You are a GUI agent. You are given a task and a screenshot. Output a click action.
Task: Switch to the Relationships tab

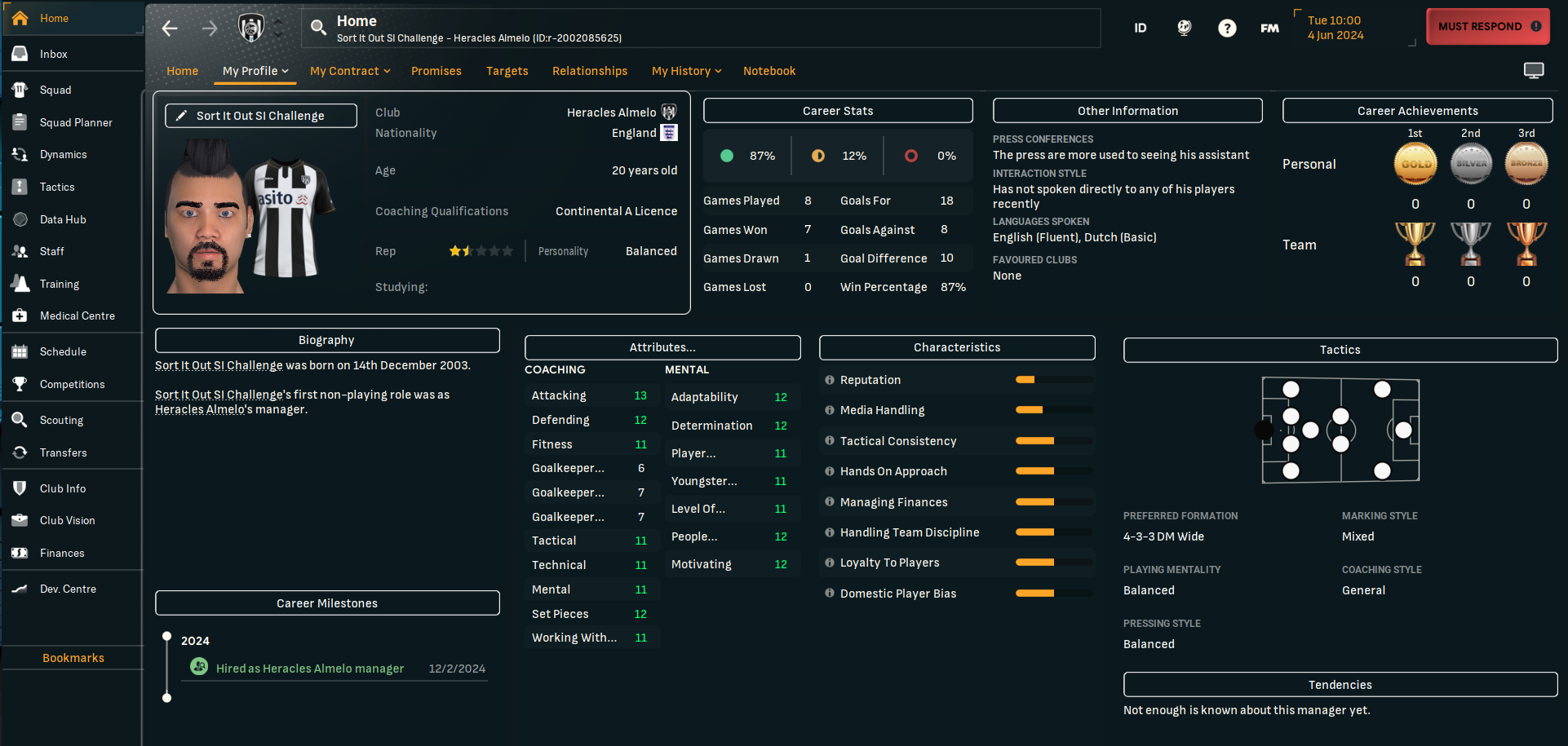[x=590, y=71]
